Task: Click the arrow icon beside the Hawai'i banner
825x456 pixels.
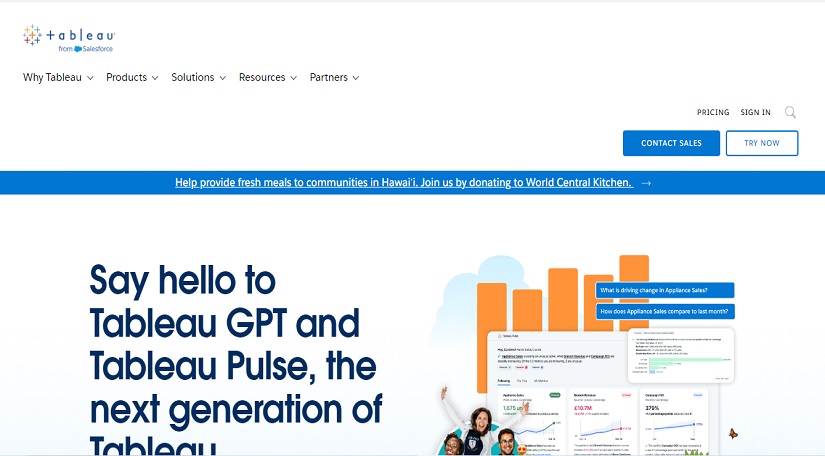Action: tap(646, 183)
